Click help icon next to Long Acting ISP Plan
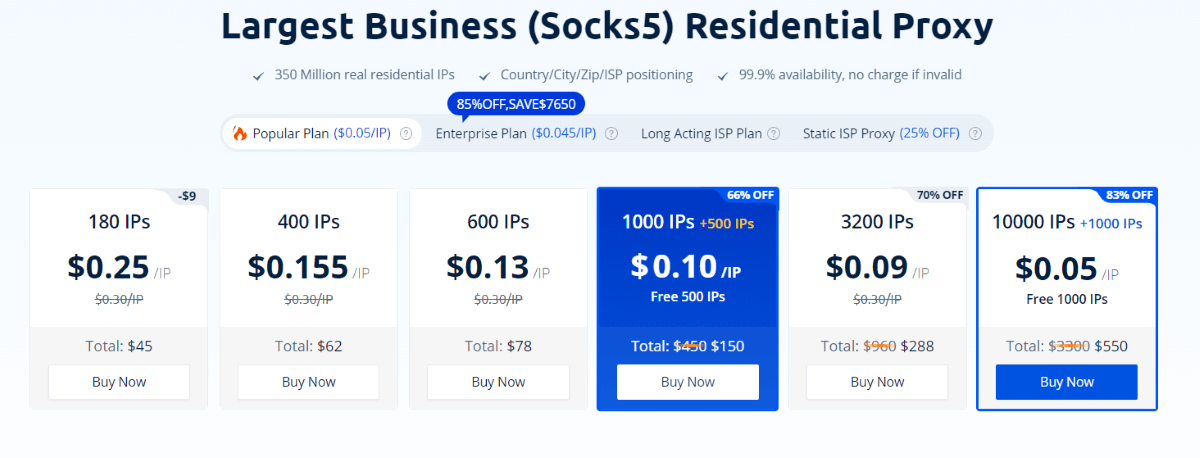Screen dimensions: 1200x458 pos(773,134)
